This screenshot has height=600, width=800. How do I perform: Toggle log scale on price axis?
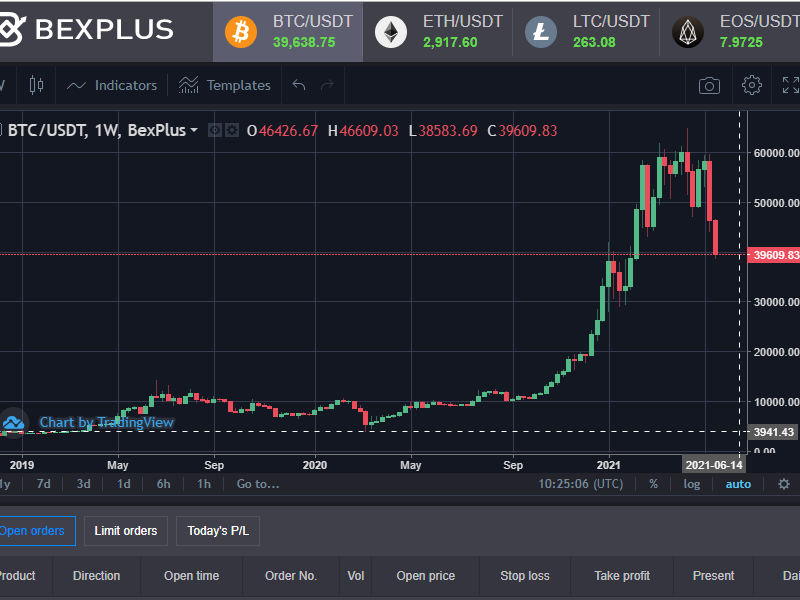click(x=692, y=484)
